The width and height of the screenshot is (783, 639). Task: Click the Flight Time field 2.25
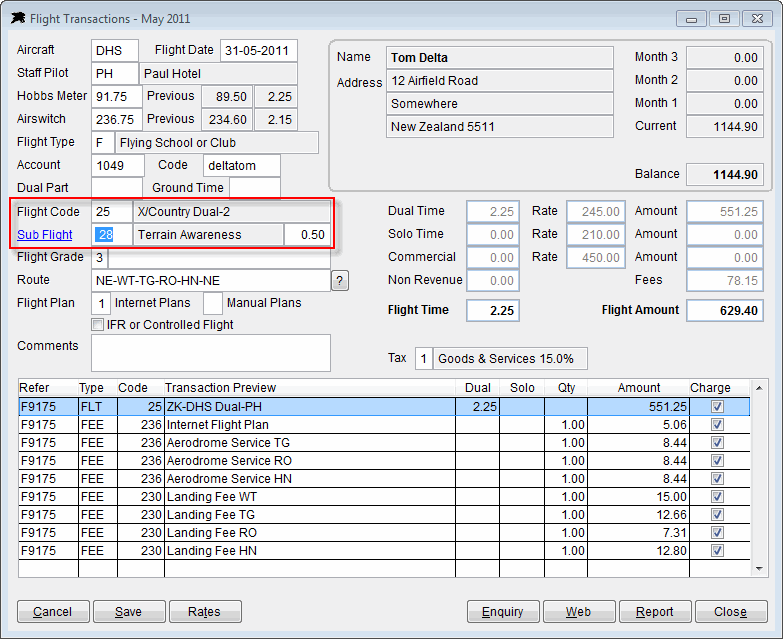point(493,311)
